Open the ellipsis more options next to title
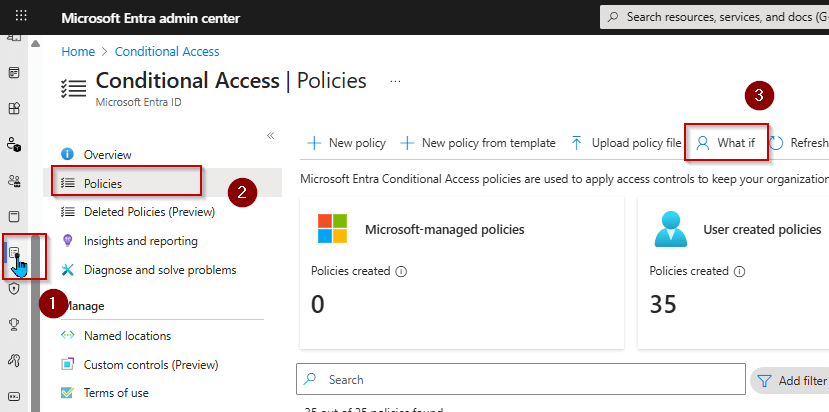This screenshot has height=412, width=829. [x=395, y=81]
